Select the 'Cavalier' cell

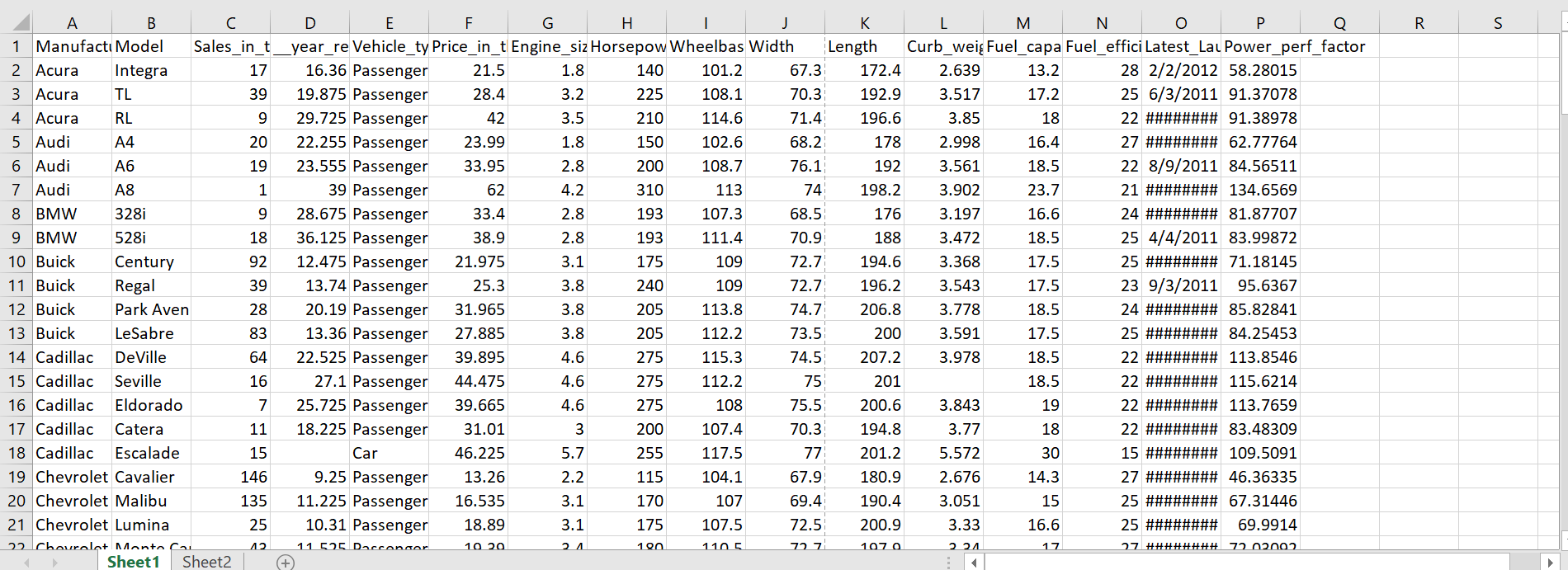tap(151, 477)
